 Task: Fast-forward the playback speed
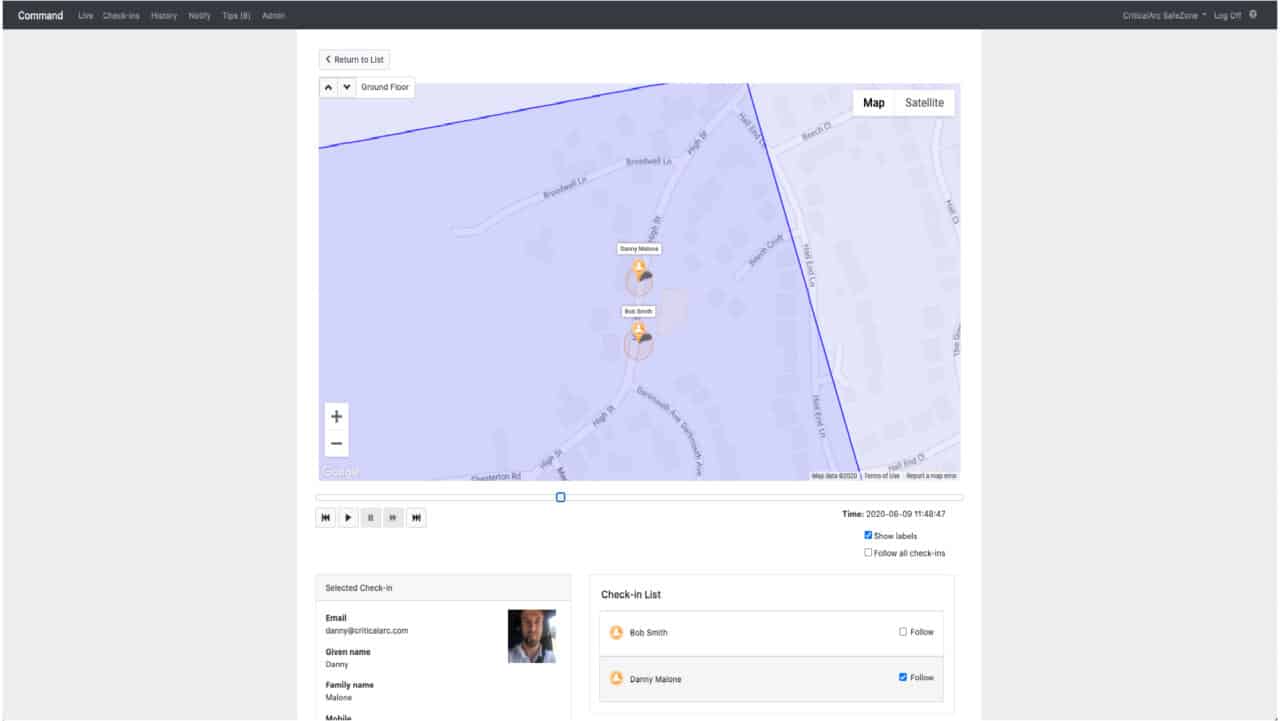[393, 517]
